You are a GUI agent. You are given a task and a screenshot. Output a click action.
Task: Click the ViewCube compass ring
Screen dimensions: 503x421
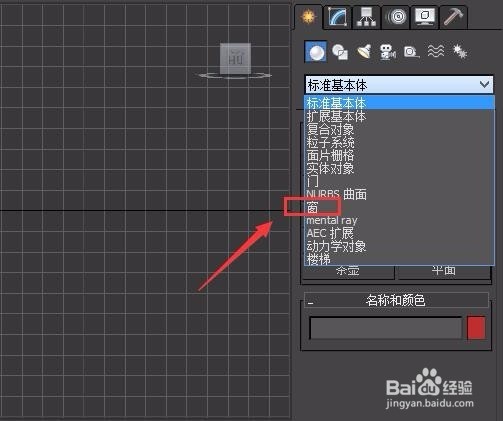[x=235, y=76]
